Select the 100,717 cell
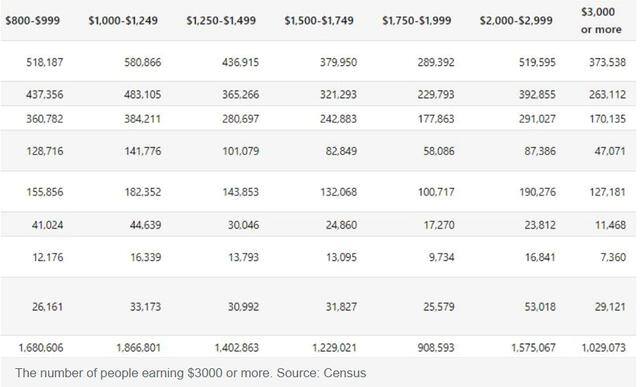 point(436,192)
